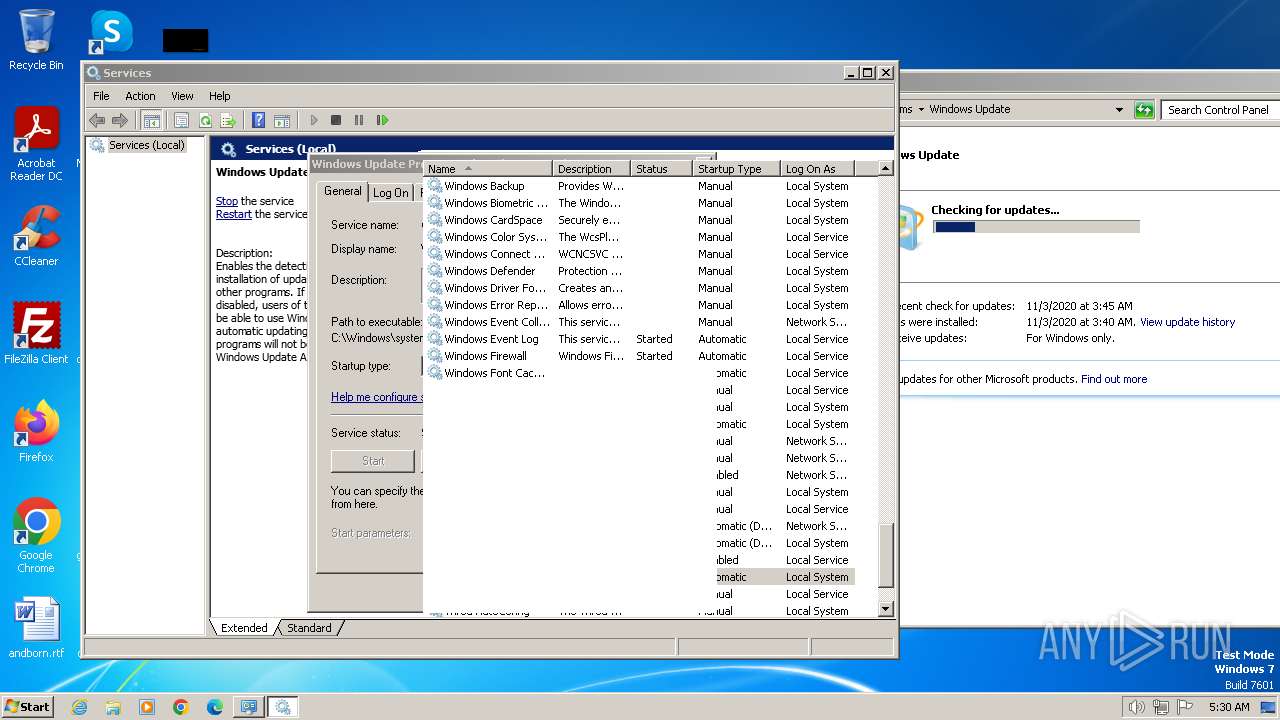Image resolution: width=1280 pixels, height=720 pixels.
Task: Switch to the Extended view tab
Action: 244,628
